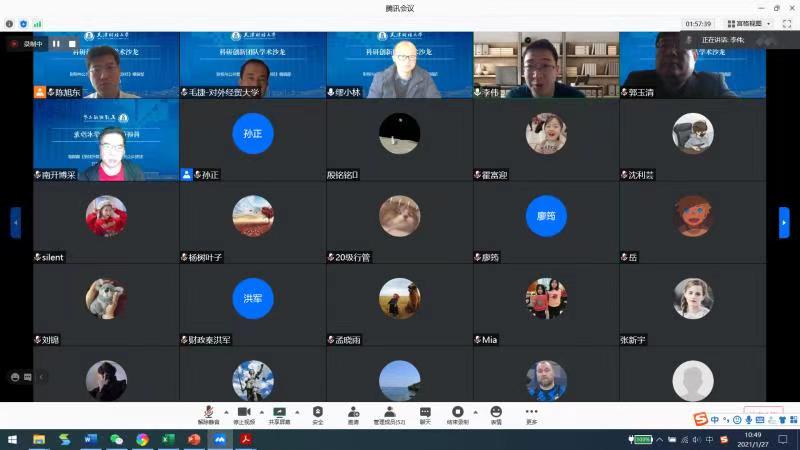Stop the recording with the square button

[x=72, y=44]
